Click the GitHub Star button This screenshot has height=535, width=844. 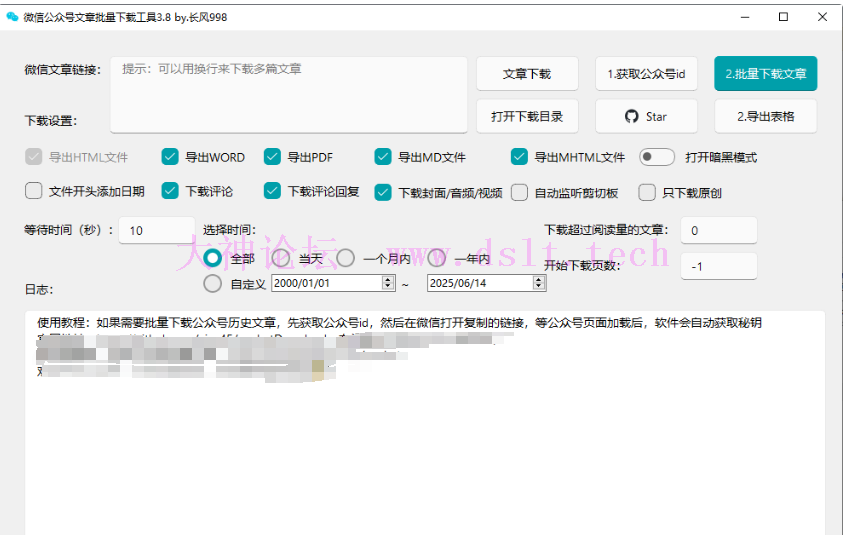pyautogui.click(x=646, y=116)
